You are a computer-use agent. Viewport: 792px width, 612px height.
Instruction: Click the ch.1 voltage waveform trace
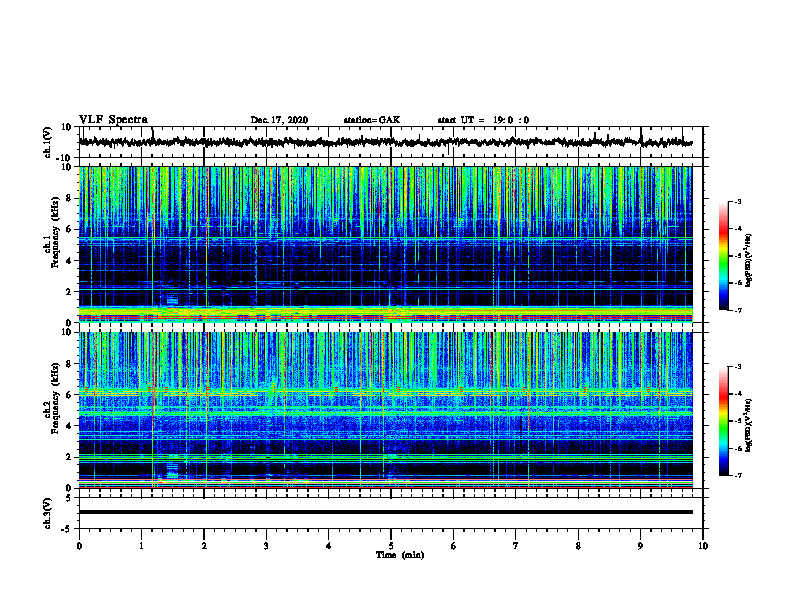coord(385,142)
